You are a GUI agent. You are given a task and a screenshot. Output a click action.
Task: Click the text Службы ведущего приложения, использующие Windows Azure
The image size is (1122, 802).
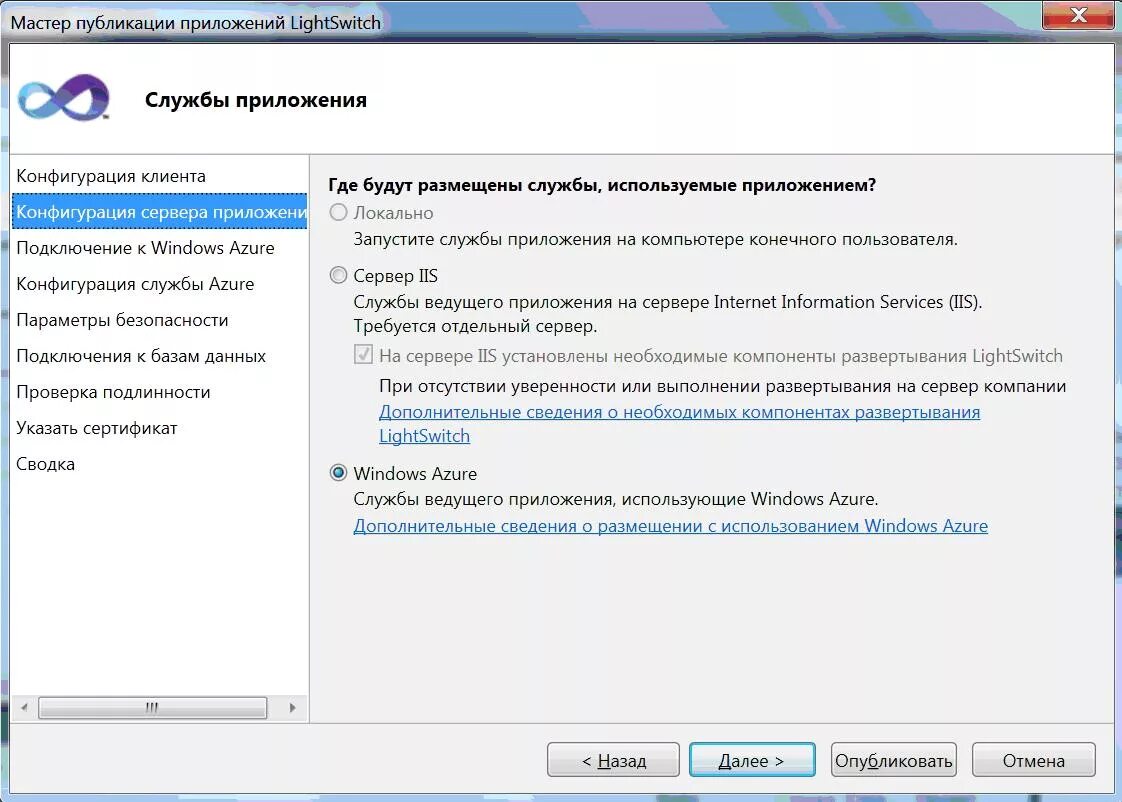tap(615, 499)
